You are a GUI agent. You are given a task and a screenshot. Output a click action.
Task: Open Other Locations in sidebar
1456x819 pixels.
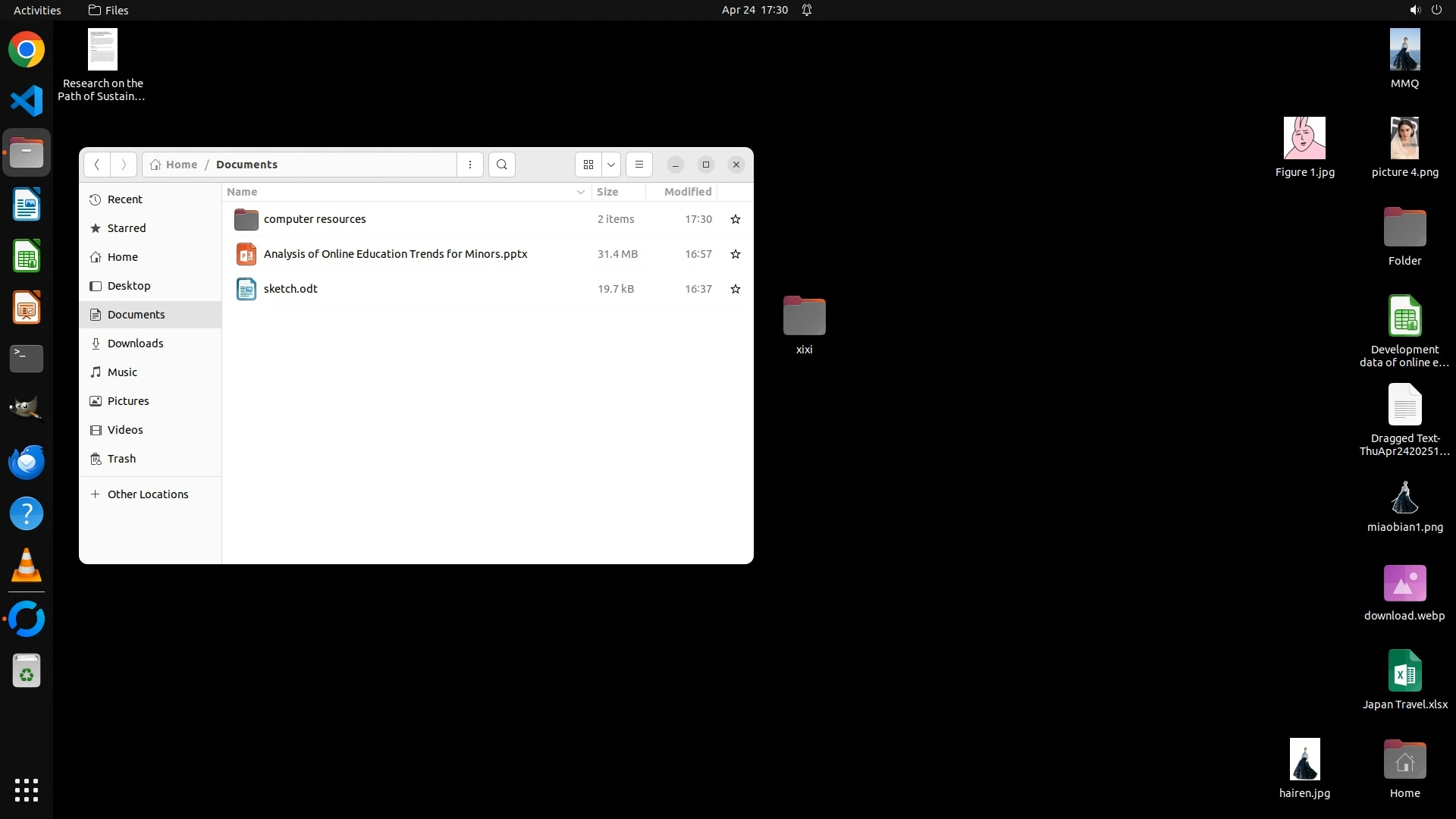pyautogui.click(x=147, y=494)
